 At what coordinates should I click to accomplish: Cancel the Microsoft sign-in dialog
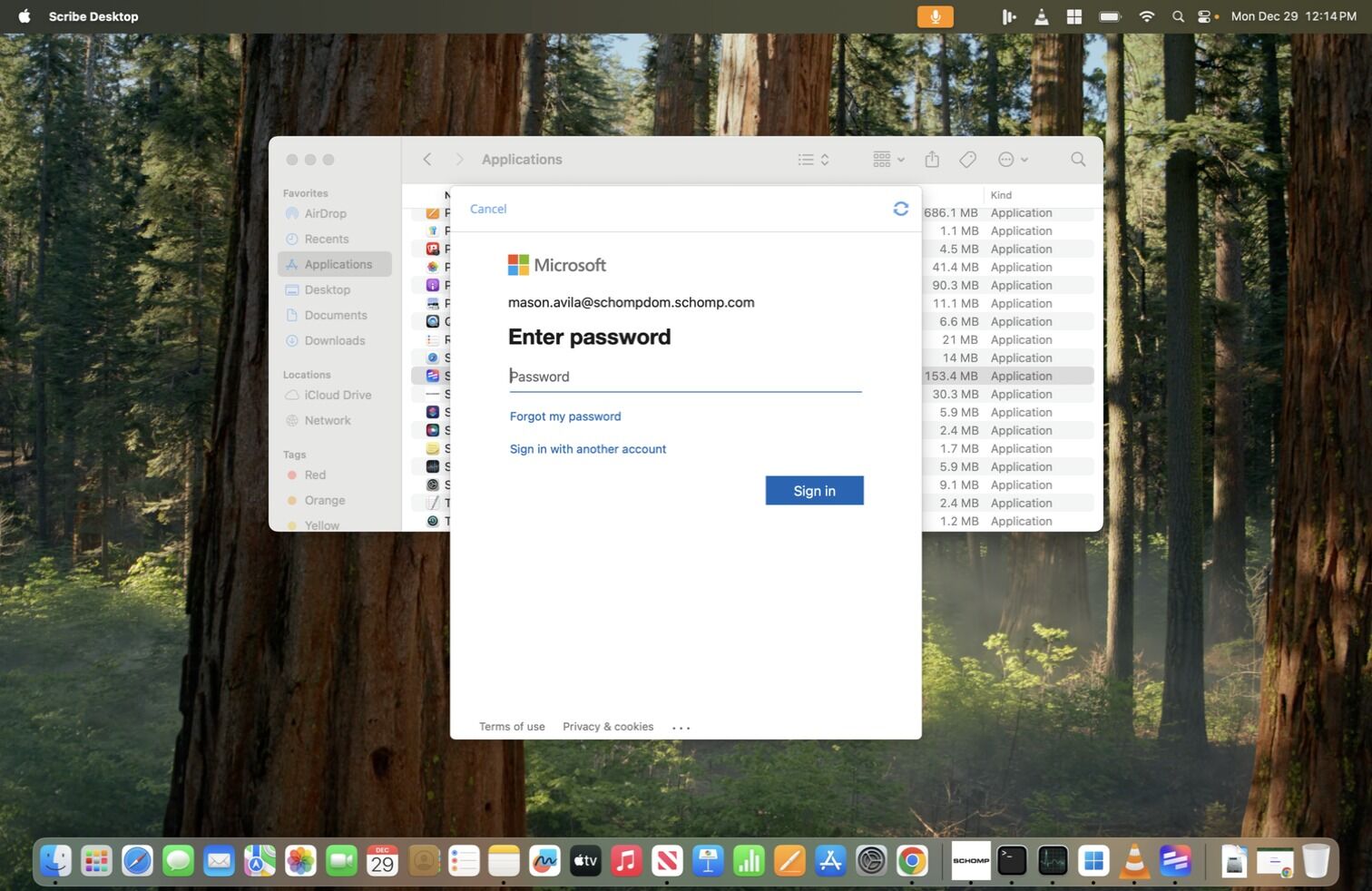click(x=488, y=209)
